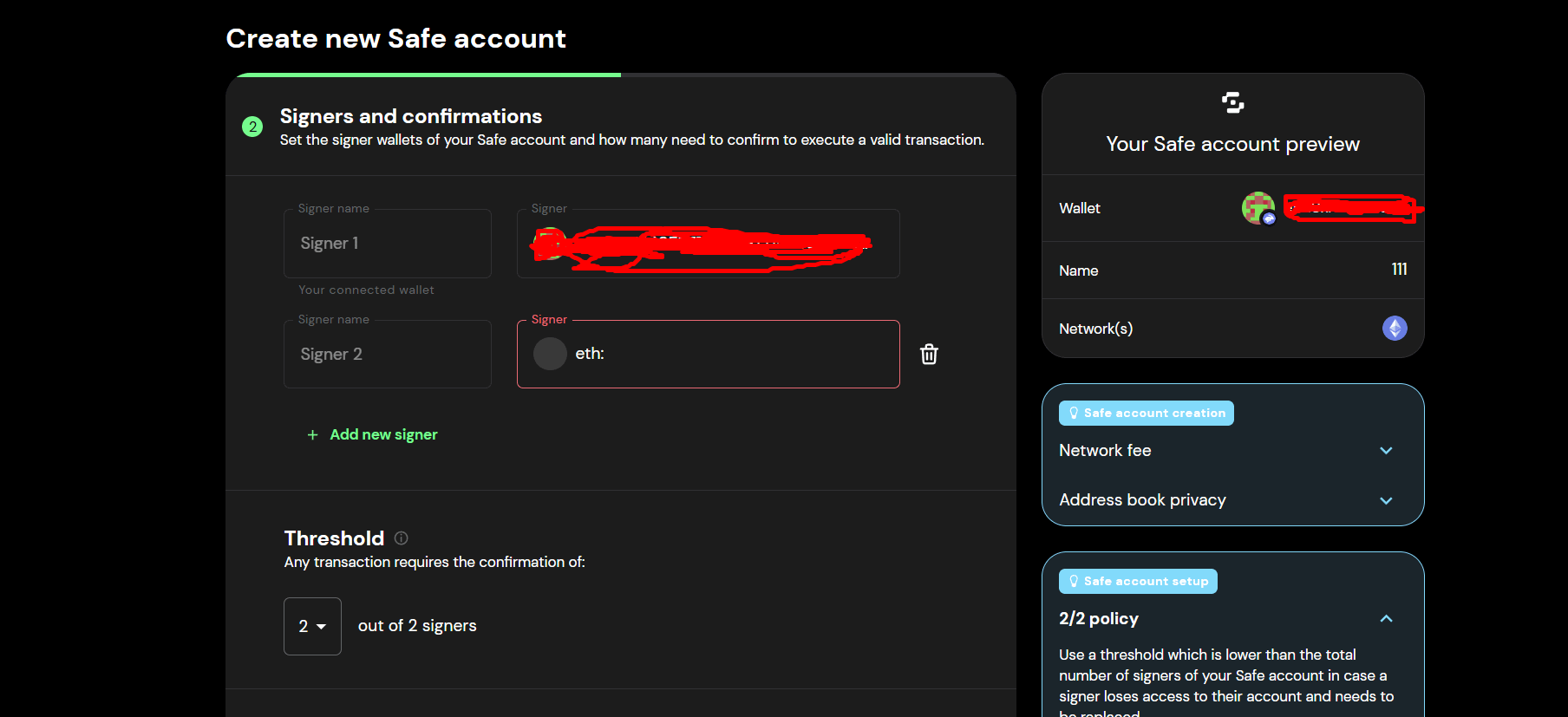Click the Safe account creation tag
The height and width of the screenshot is (717, 1568).
click(x=1147, y=414)
